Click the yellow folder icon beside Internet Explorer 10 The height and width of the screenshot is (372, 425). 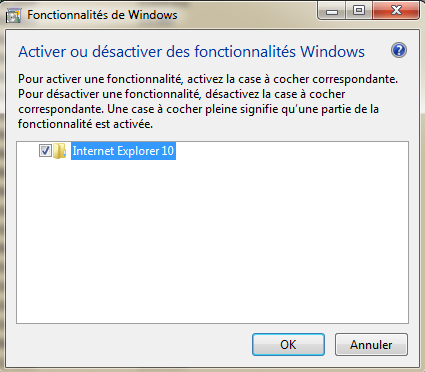(x=60, y=151)
